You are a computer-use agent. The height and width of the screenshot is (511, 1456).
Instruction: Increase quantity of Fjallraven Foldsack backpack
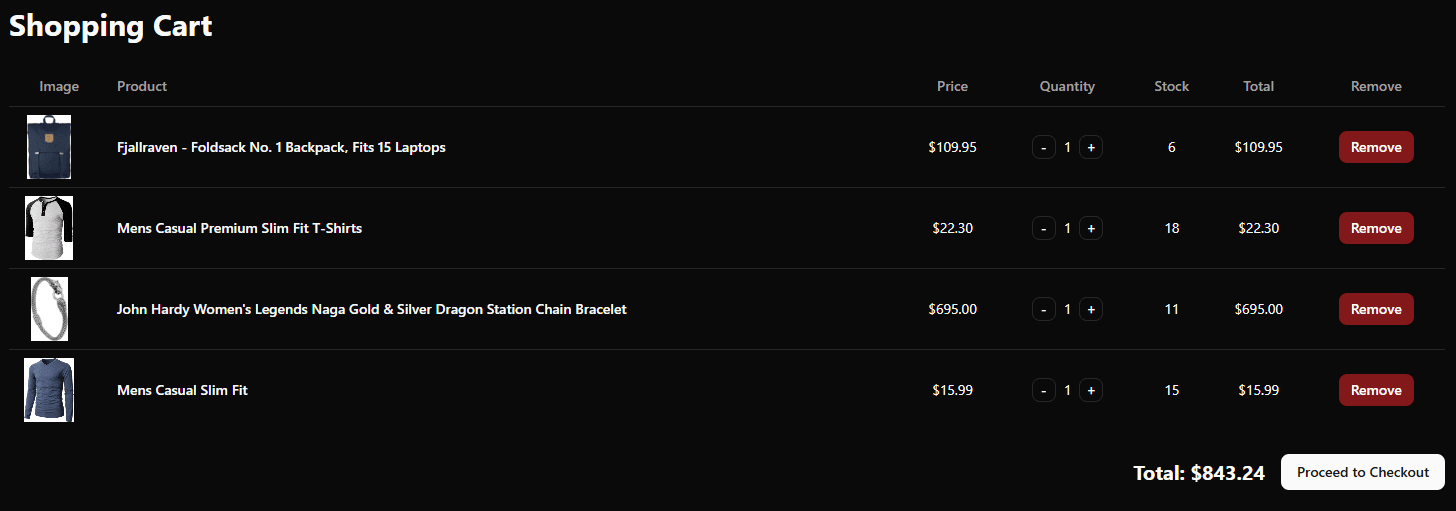[x=1091, y=147]
